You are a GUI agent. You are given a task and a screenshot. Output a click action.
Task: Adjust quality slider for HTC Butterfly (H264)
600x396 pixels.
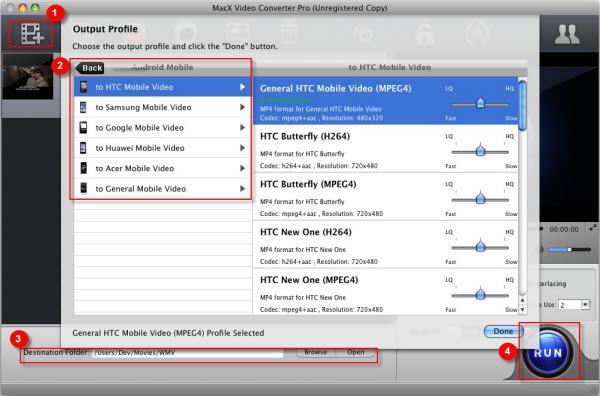(480, 151)
